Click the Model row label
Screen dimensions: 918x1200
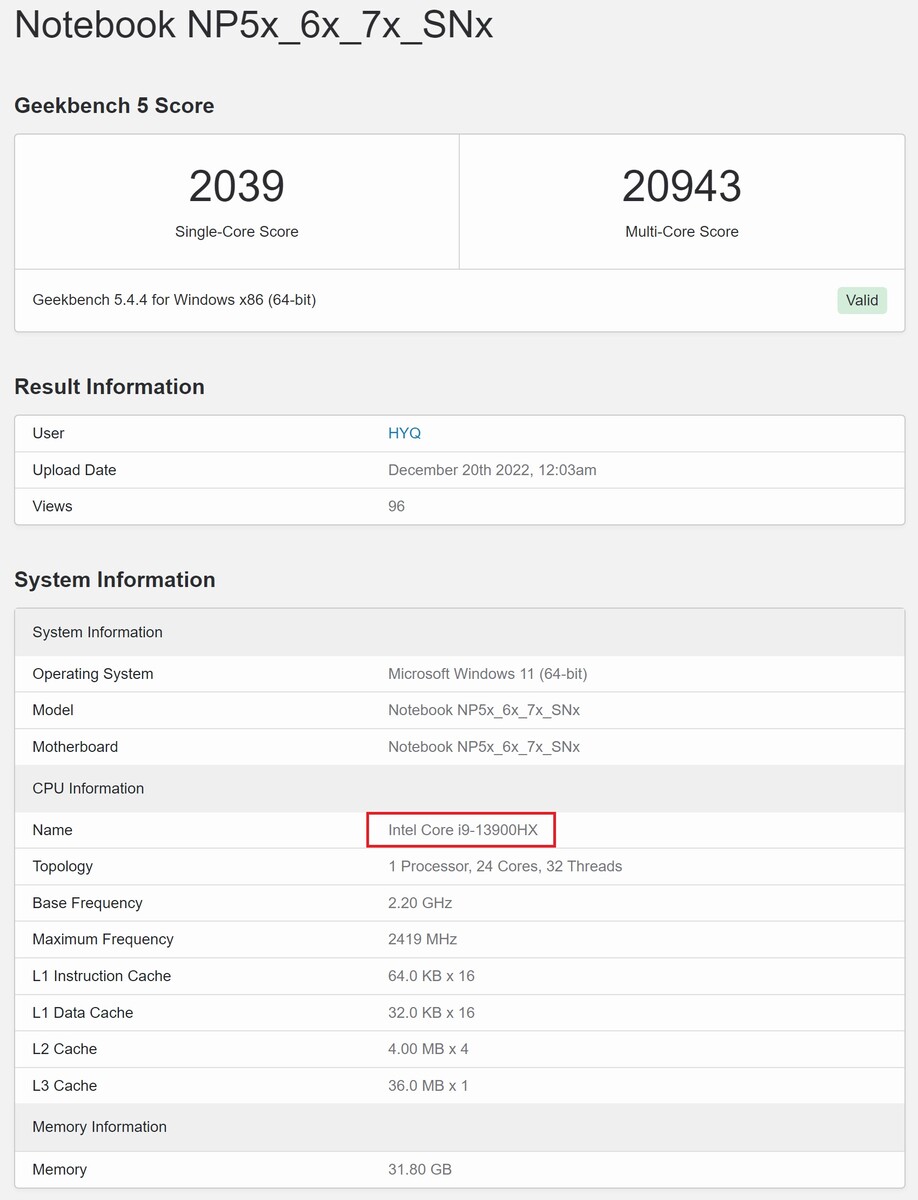pos(53,710)
